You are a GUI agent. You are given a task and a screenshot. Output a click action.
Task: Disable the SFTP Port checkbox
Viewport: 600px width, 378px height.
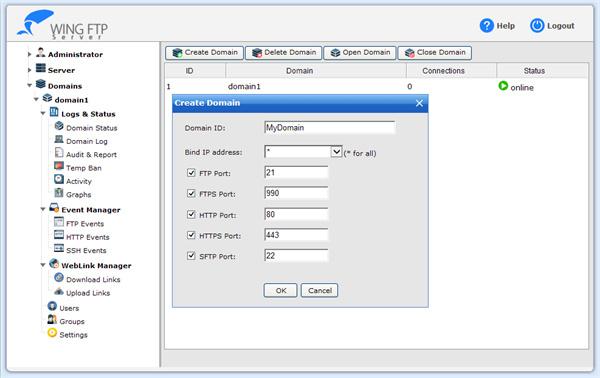191,256
